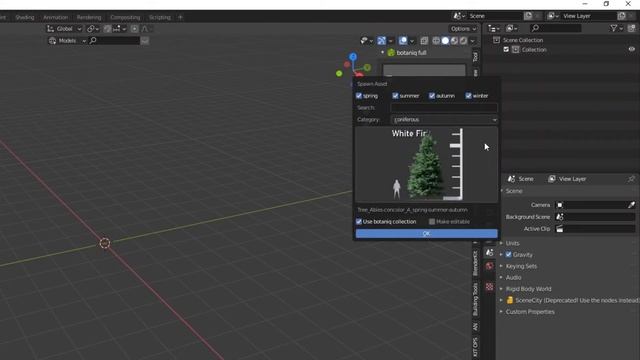This screenshot has height=360, width=640.
Task: Collapse the botaniq full panel
Action: 382,53
